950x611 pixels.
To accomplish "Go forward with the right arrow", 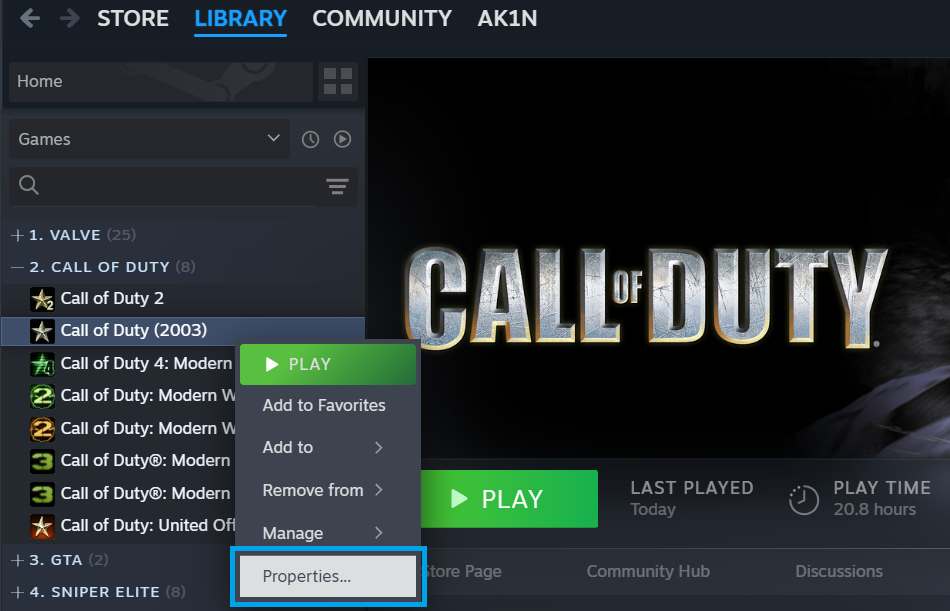I will [70, 18].
